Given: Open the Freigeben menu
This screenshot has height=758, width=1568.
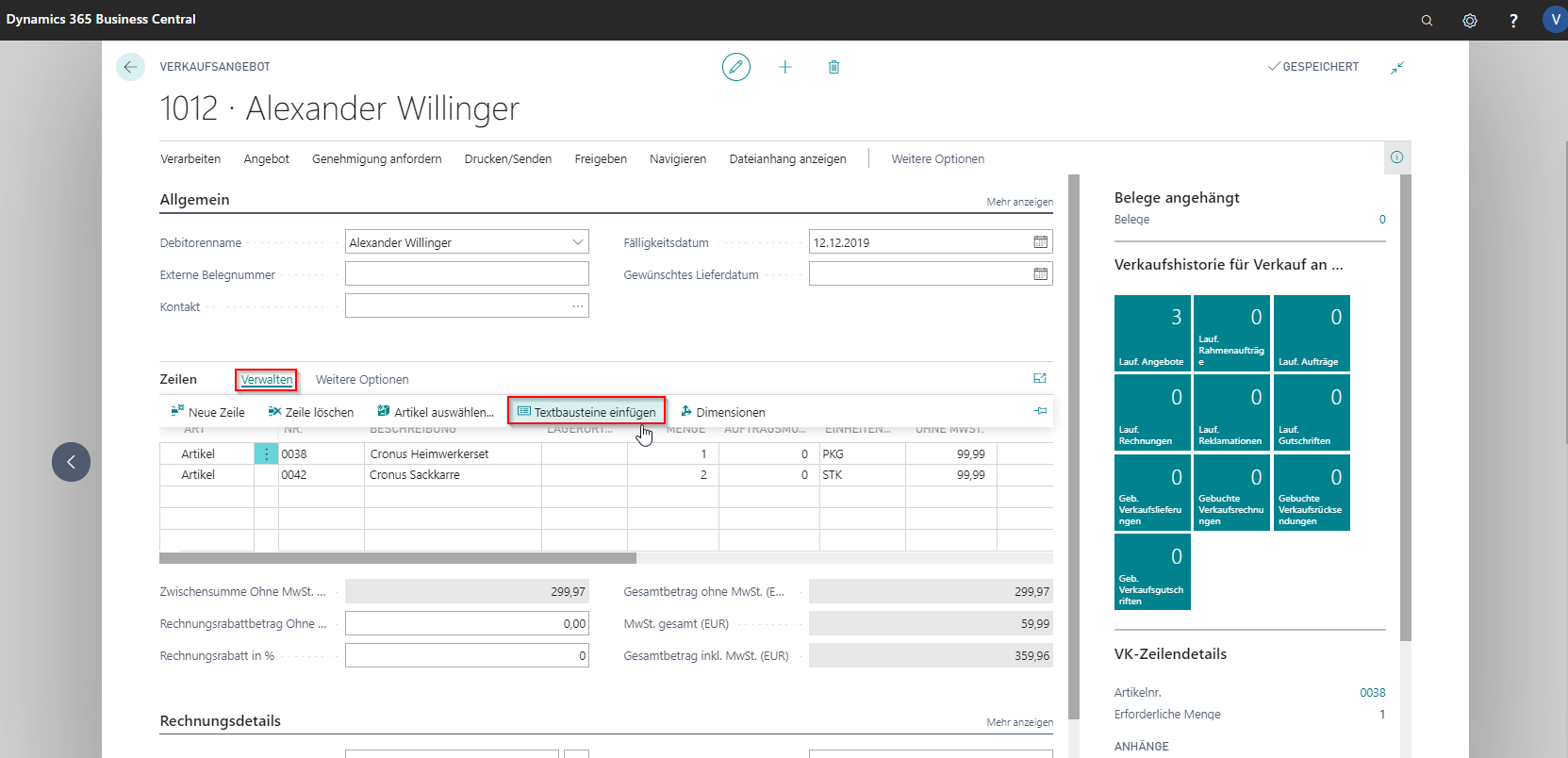Looking at the screenshot, I should click(601, 158).
